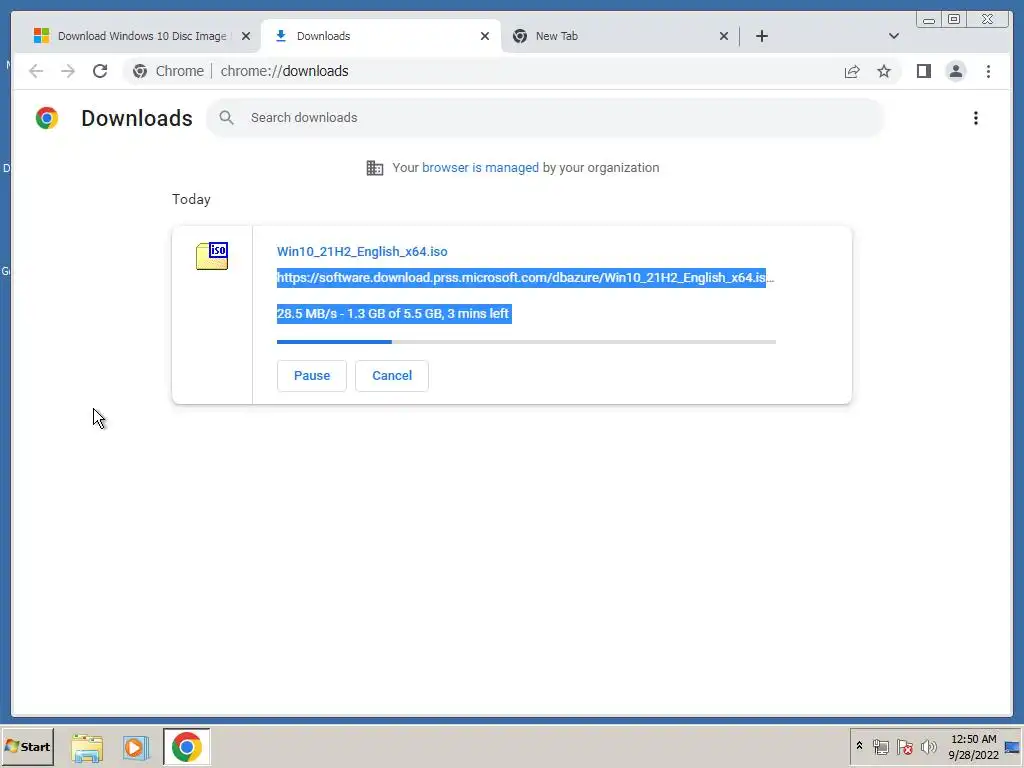
Task: Open the clock showing 12:50 AM
Action: 973,747
